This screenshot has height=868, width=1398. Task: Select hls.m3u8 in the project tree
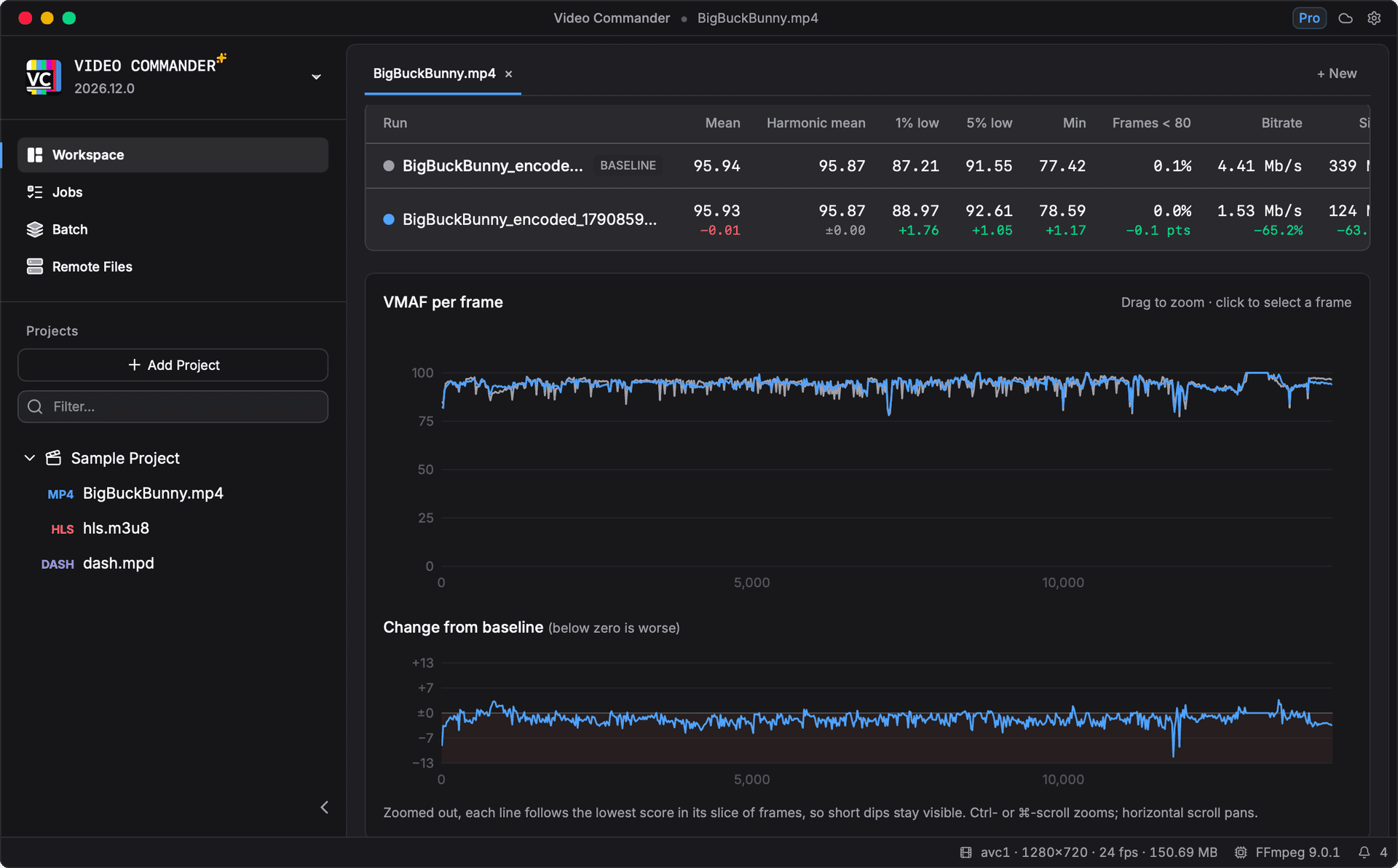(116, 528)
